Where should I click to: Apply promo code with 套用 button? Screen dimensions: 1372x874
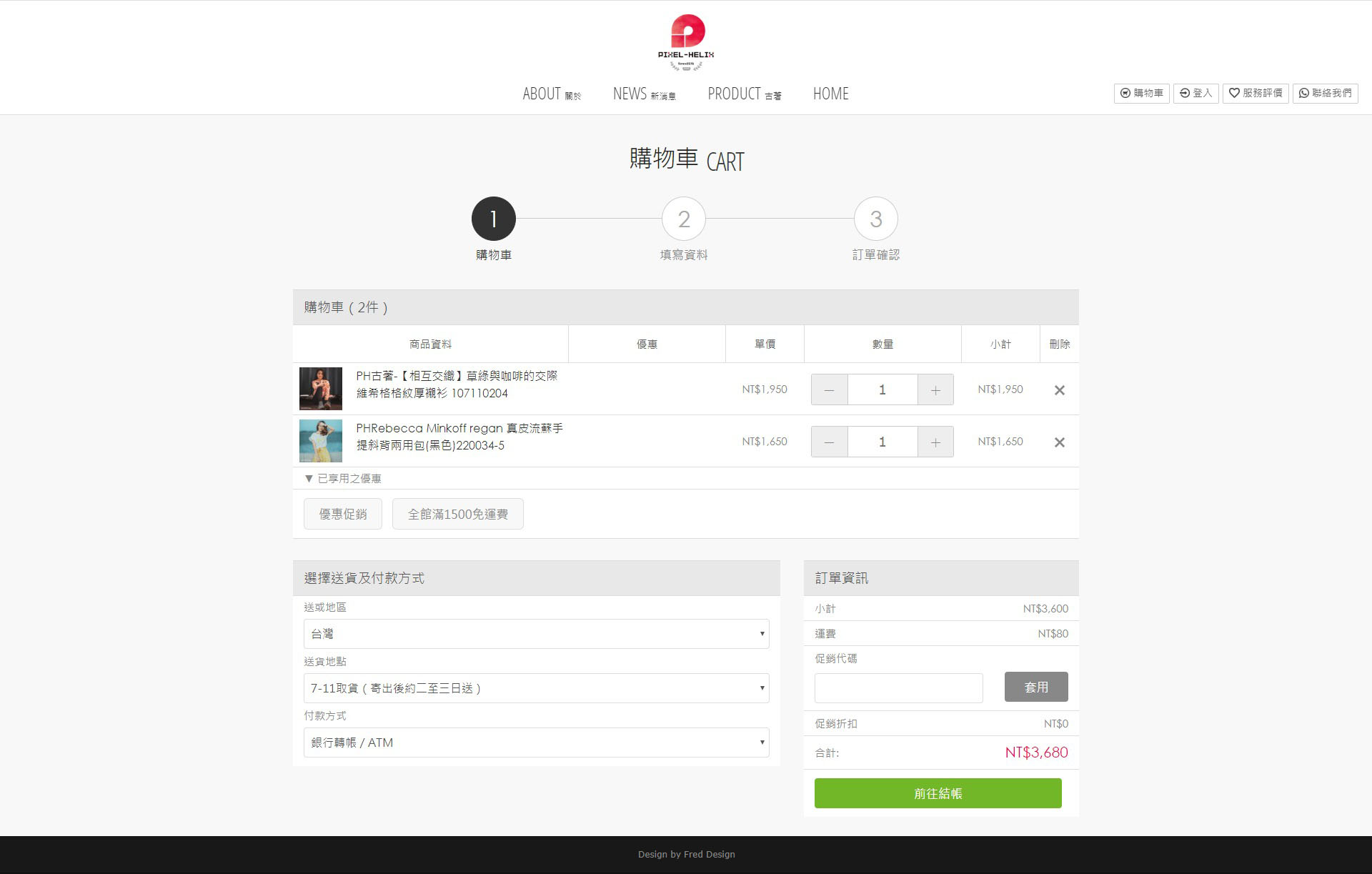pos(1035,687)
